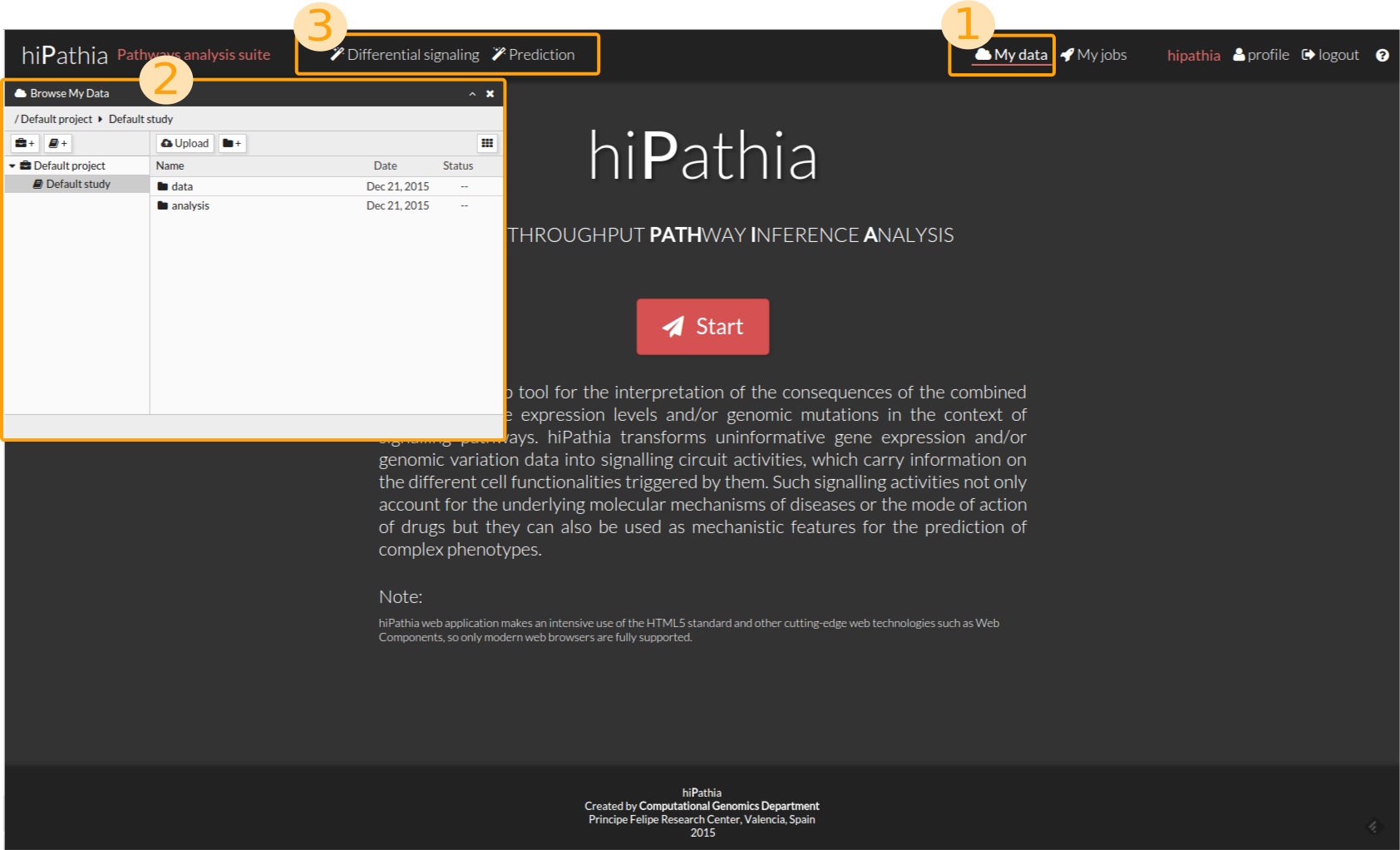Click Default project in the breadcrumb path
Screen dimensions: 1400x850
[x=56, y=119]
